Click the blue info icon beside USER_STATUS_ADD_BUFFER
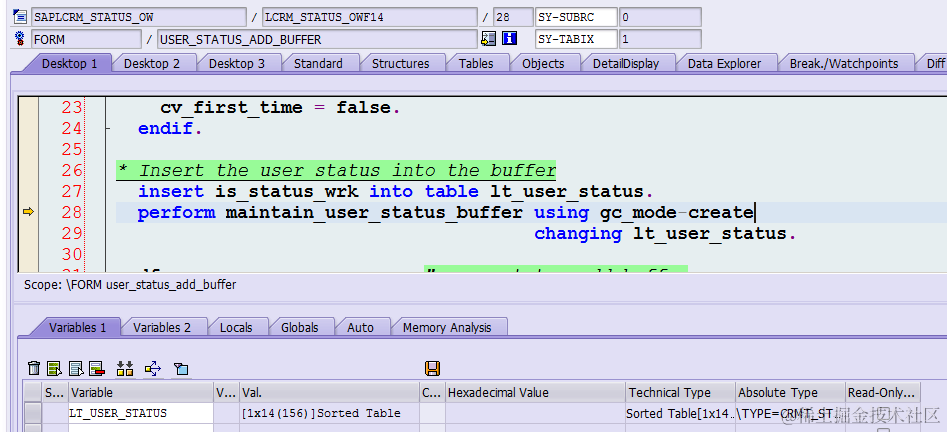This screenshot has width=947, height=432. tap(510, 39)
